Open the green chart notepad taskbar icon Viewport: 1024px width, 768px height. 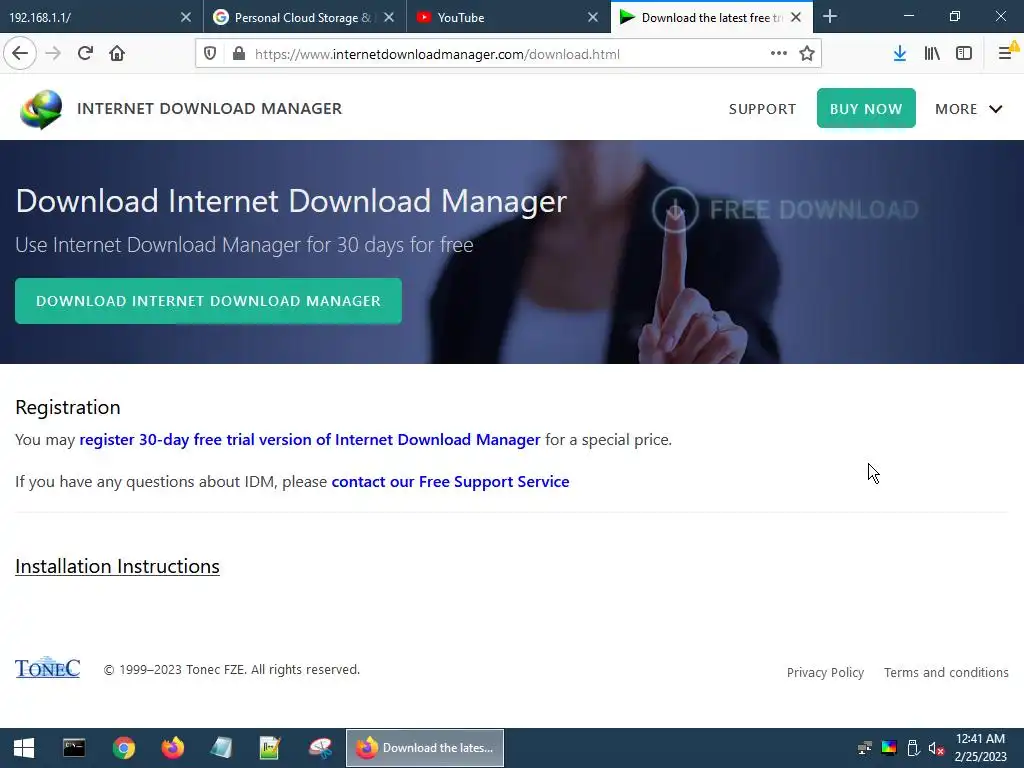(x=270, y=748)
